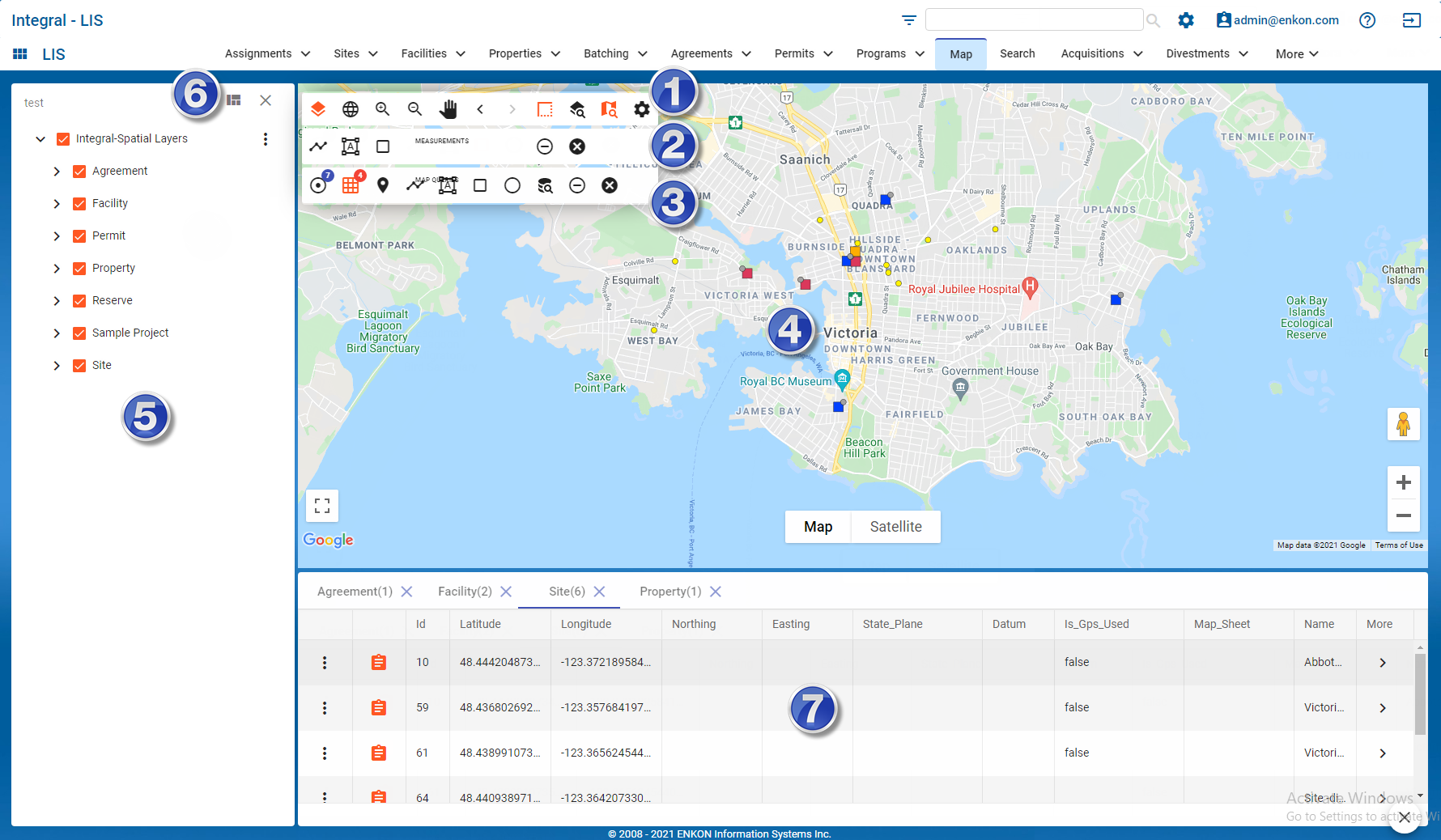
Task: Open the Search menu item
Action: click(1017, 53)
